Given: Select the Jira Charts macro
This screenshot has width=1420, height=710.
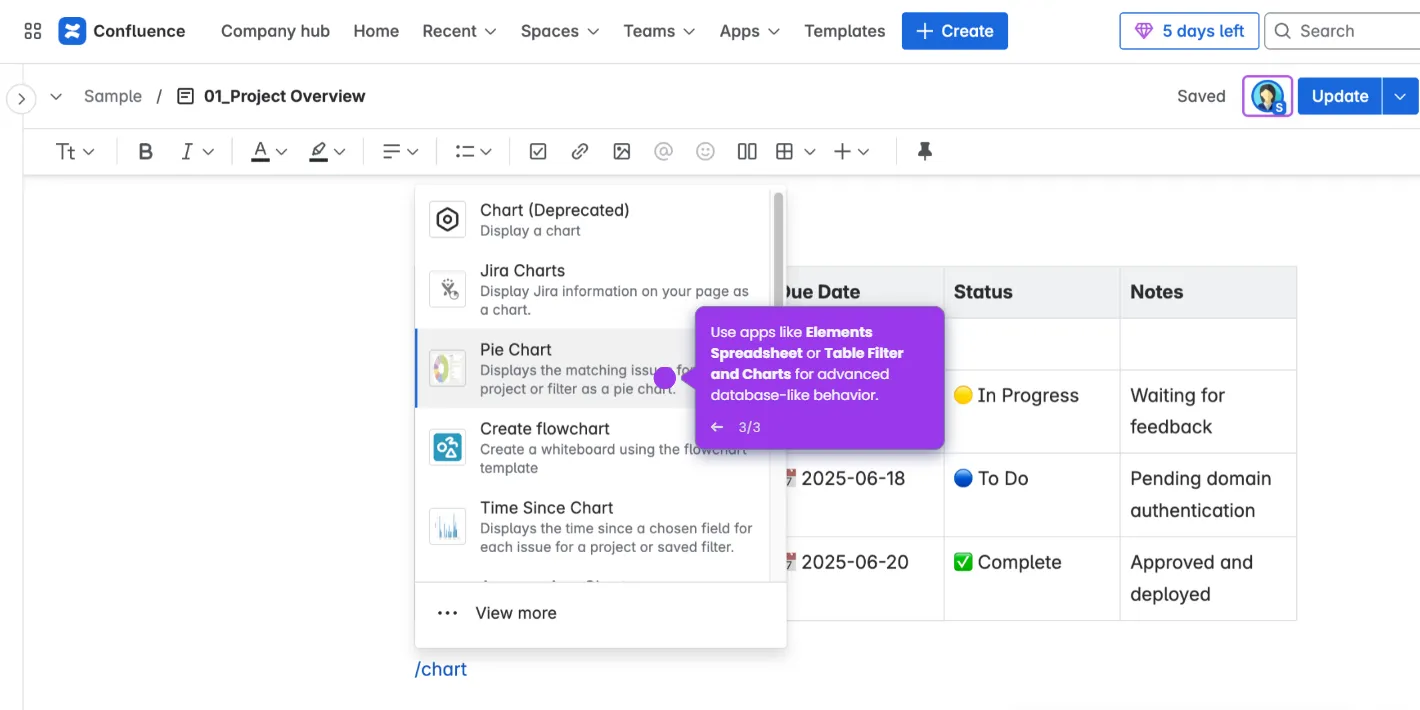Looking at the screenshot, I should 594,289.
